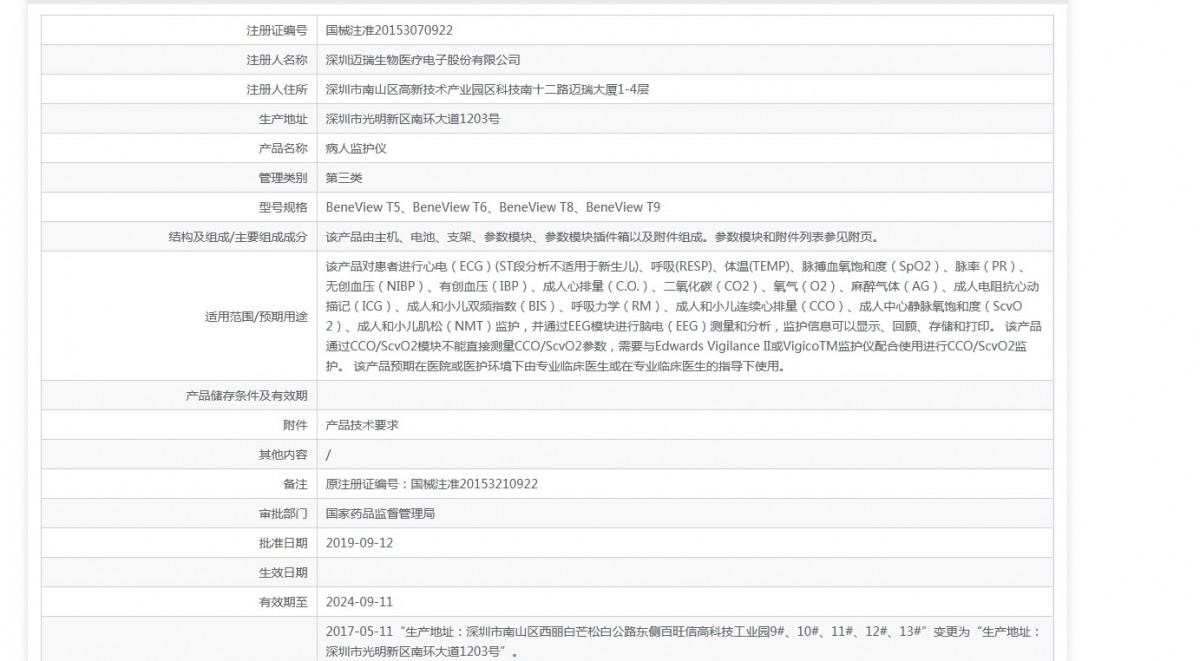Click the slash value for 其他内容

tap(329, 454)
